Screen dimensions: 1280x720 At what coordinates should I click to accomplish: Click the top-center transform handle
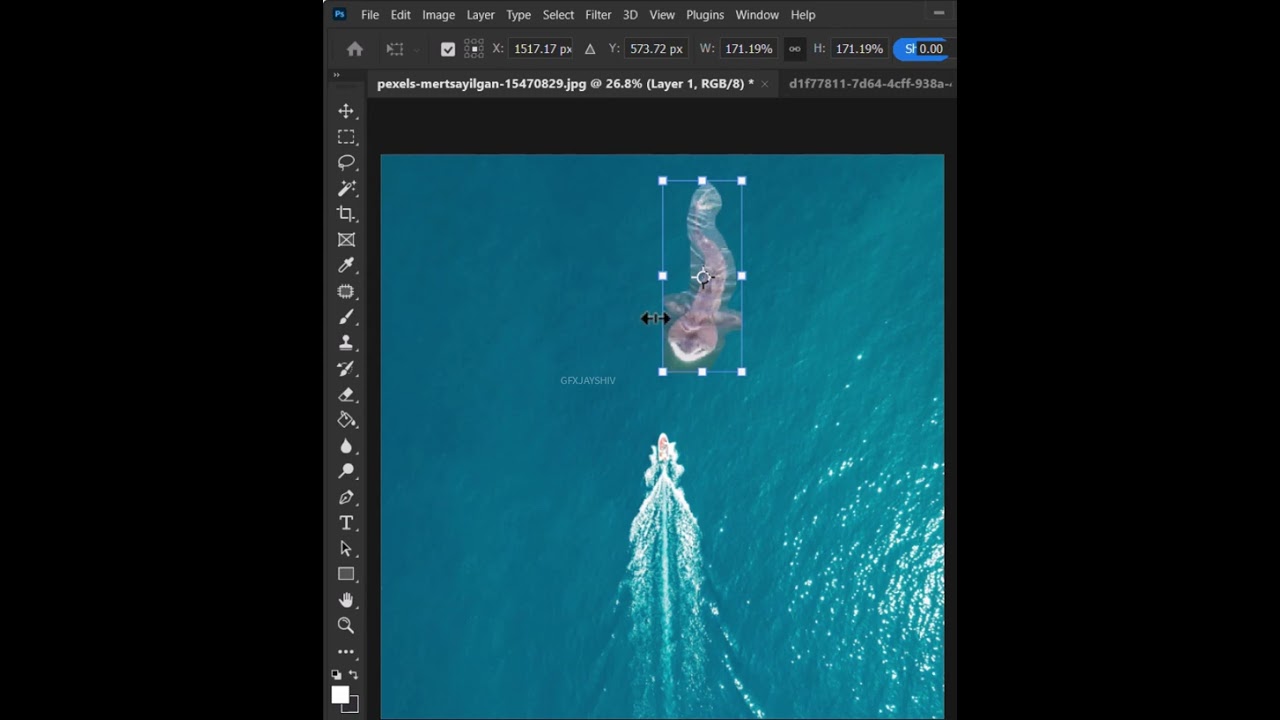702,181
